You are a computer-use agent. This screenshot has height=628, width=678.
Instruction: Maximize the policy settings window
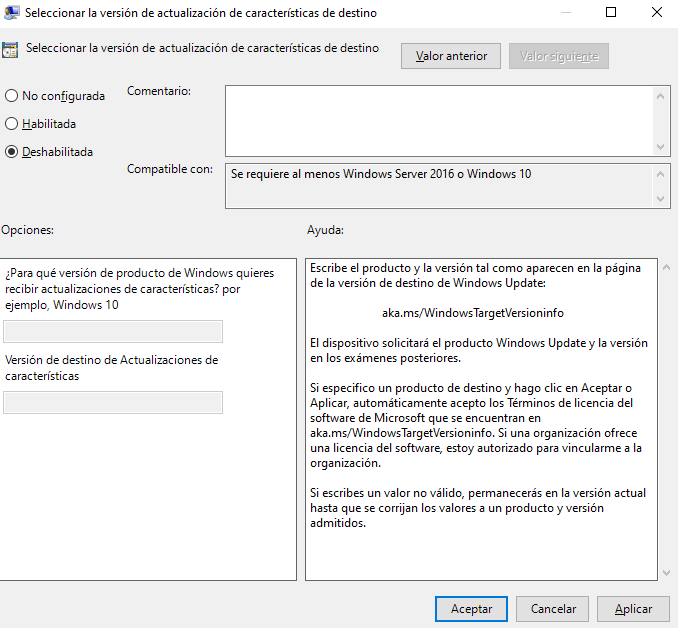(x=611, y=13)
